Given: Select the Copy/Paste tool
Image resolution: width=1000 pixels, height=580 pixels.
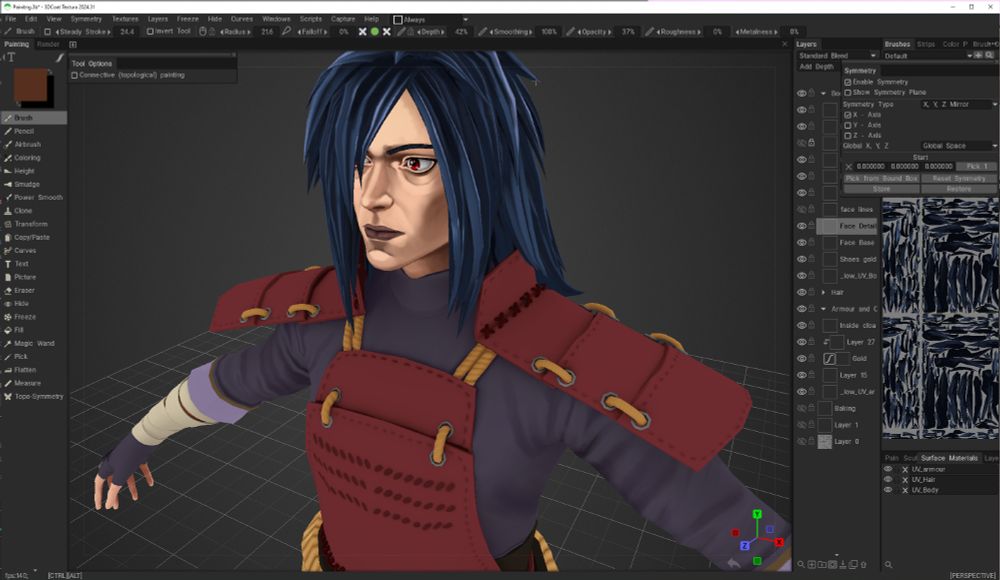Looking at the screenshot, I should click(33, 237).
